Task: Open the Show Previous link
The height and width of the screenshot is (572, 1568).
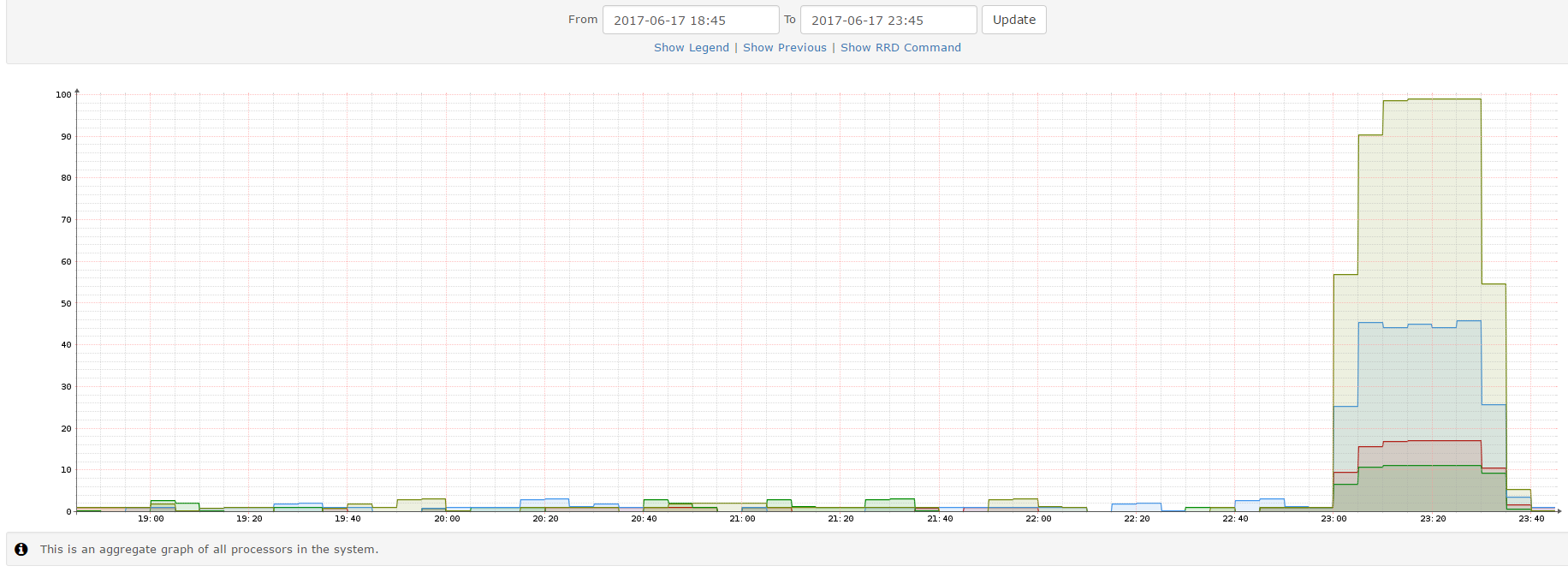Action: 785,48
